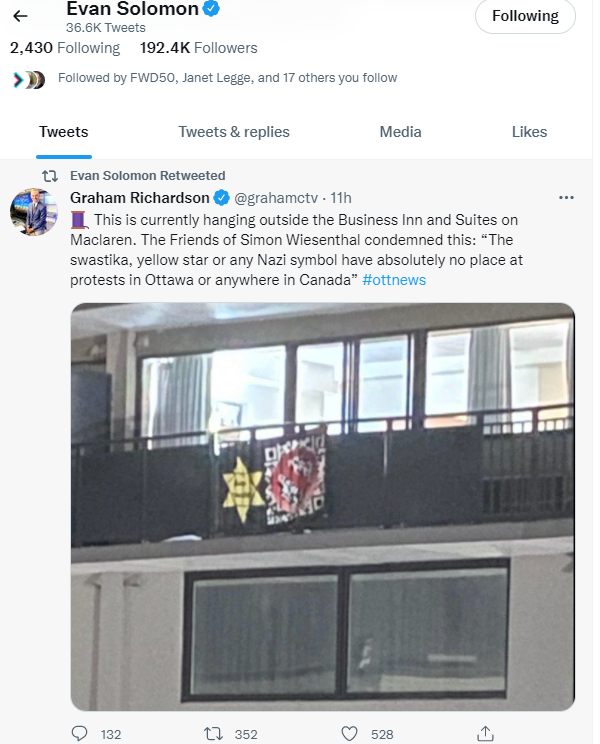Like the tweet with the heart icon

coord(350,734)
